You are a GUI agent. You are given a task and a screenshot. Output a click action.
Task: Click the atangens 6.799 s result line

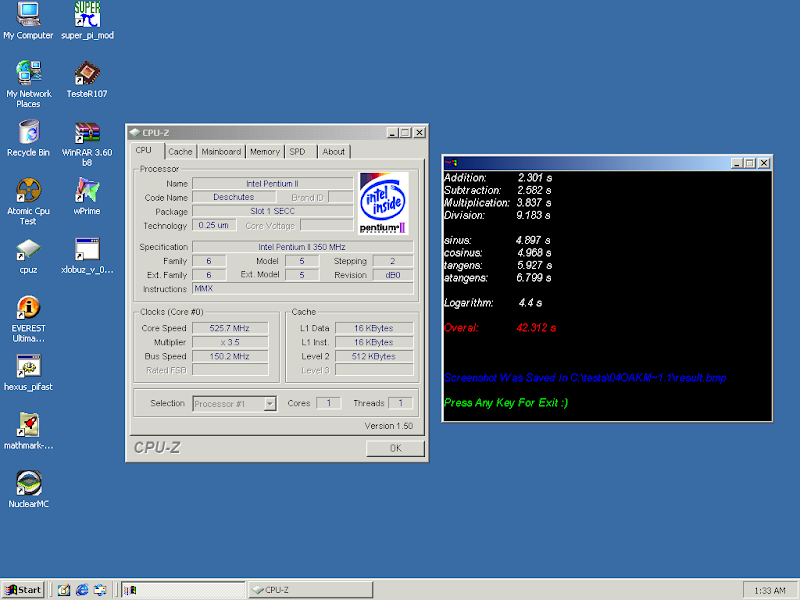(498, 278)
